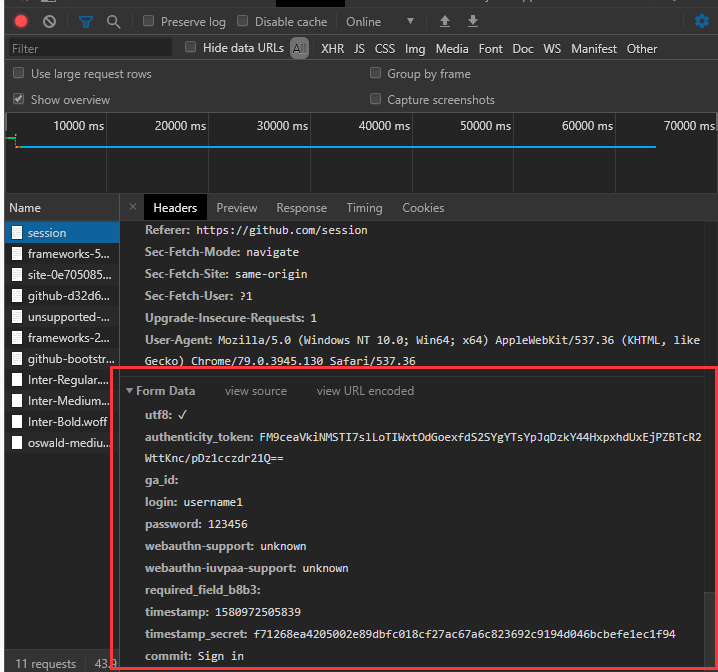Stop recording network log with red button
Image resolution: width=718 pixels, height=672 pixels.
21,22
